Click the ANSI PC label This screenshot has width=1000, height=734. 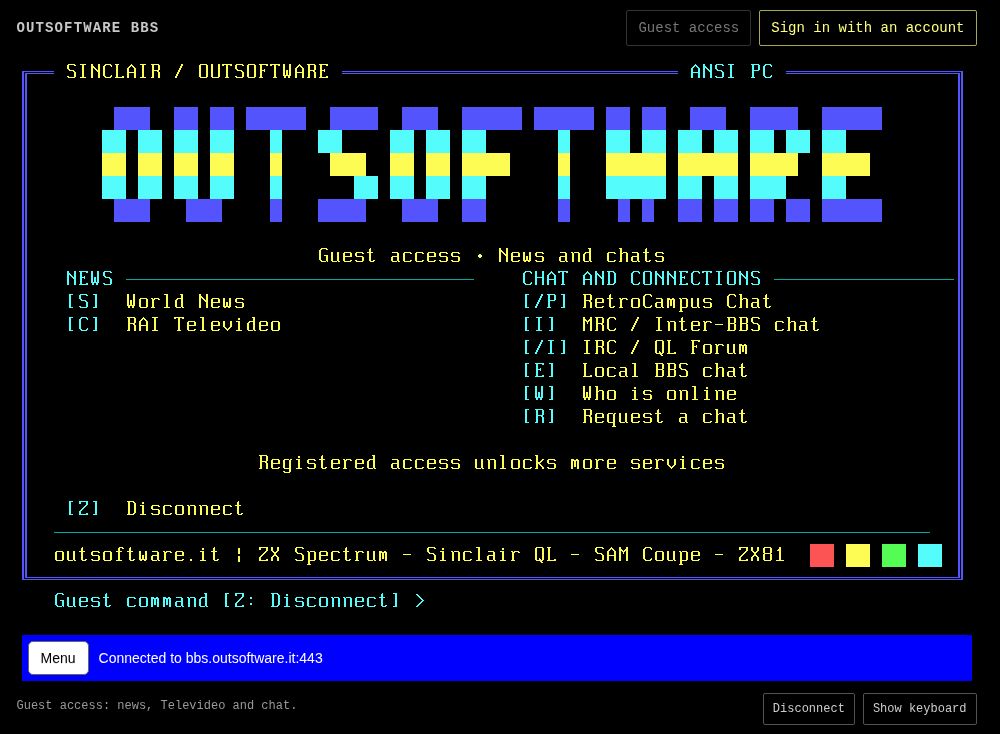coord(732,71)
